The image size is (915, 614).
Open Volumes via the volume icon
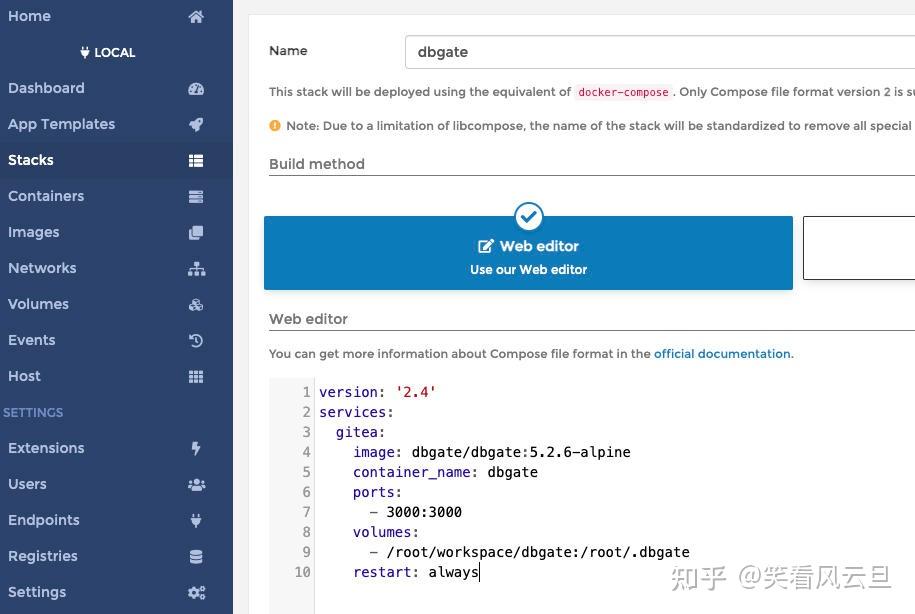point(196,304)
